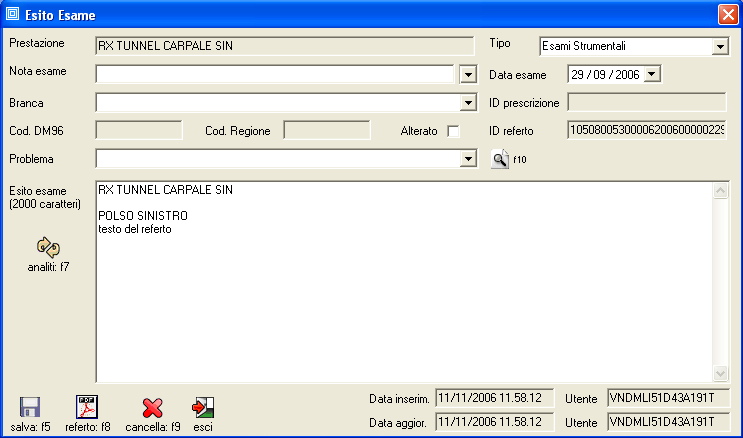Click inside the Esito esame text area
The image size is (743, 438).
tap(400, 300)
